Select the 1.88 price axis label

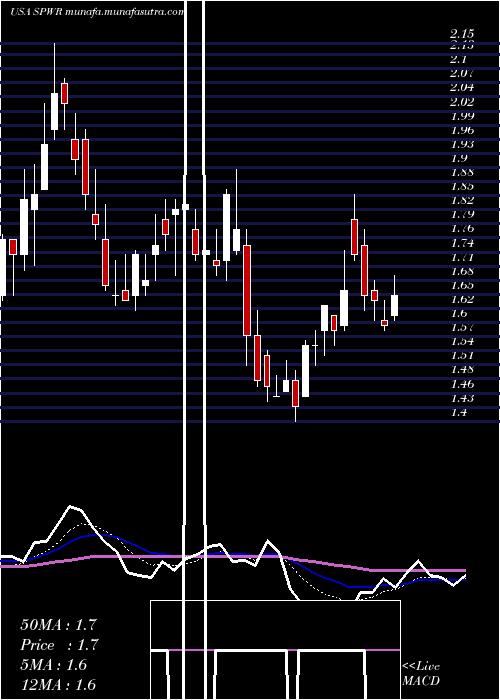[x=462, y=172]
